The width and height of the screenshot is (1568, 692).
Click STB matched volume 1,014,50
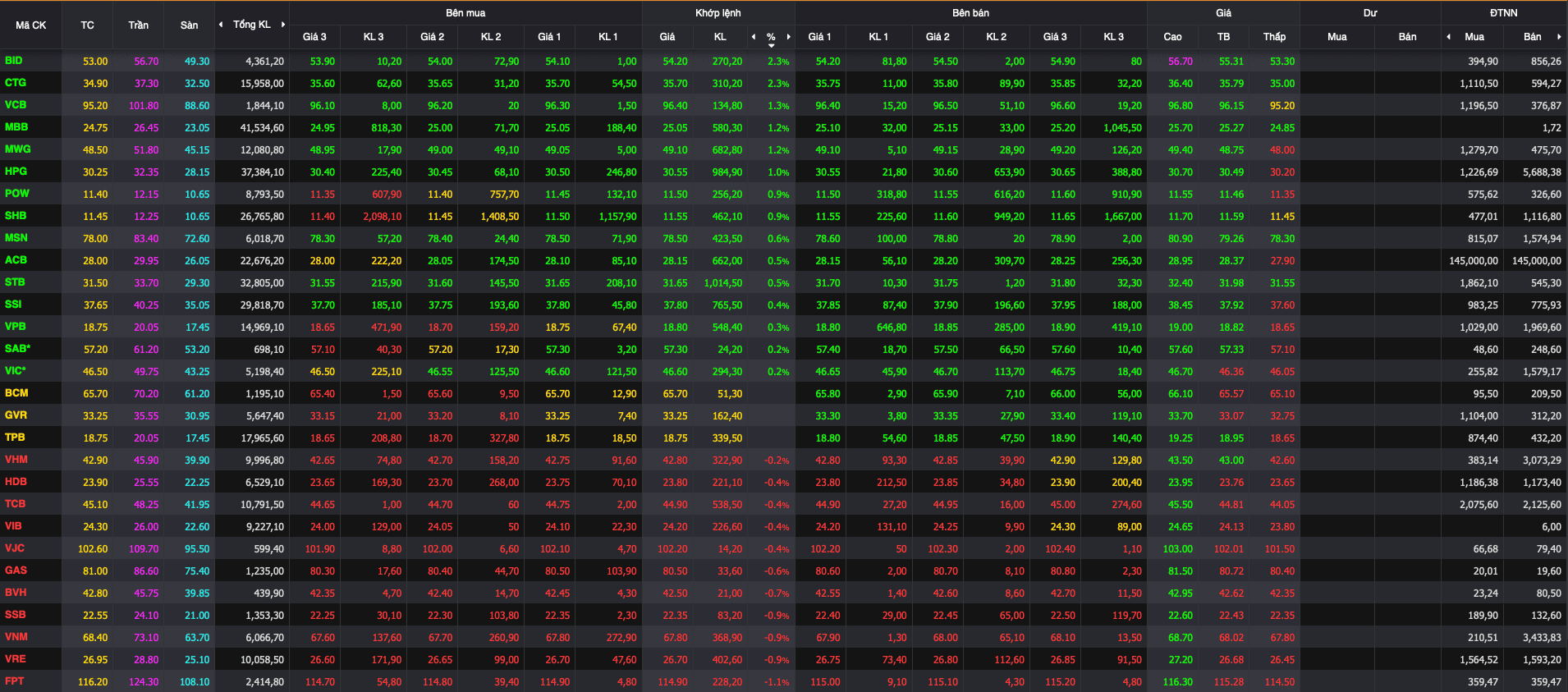pyautogui.click(x=723, y=283)
